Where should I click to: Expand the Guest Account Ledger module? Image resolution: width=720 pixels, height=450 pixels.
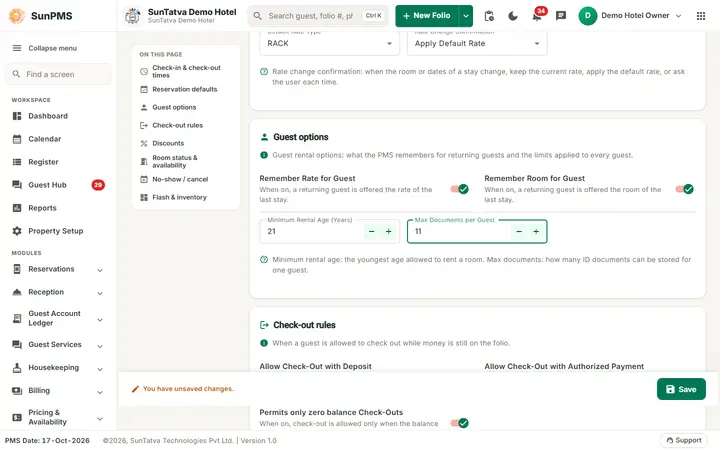click(x=100, y=320)
